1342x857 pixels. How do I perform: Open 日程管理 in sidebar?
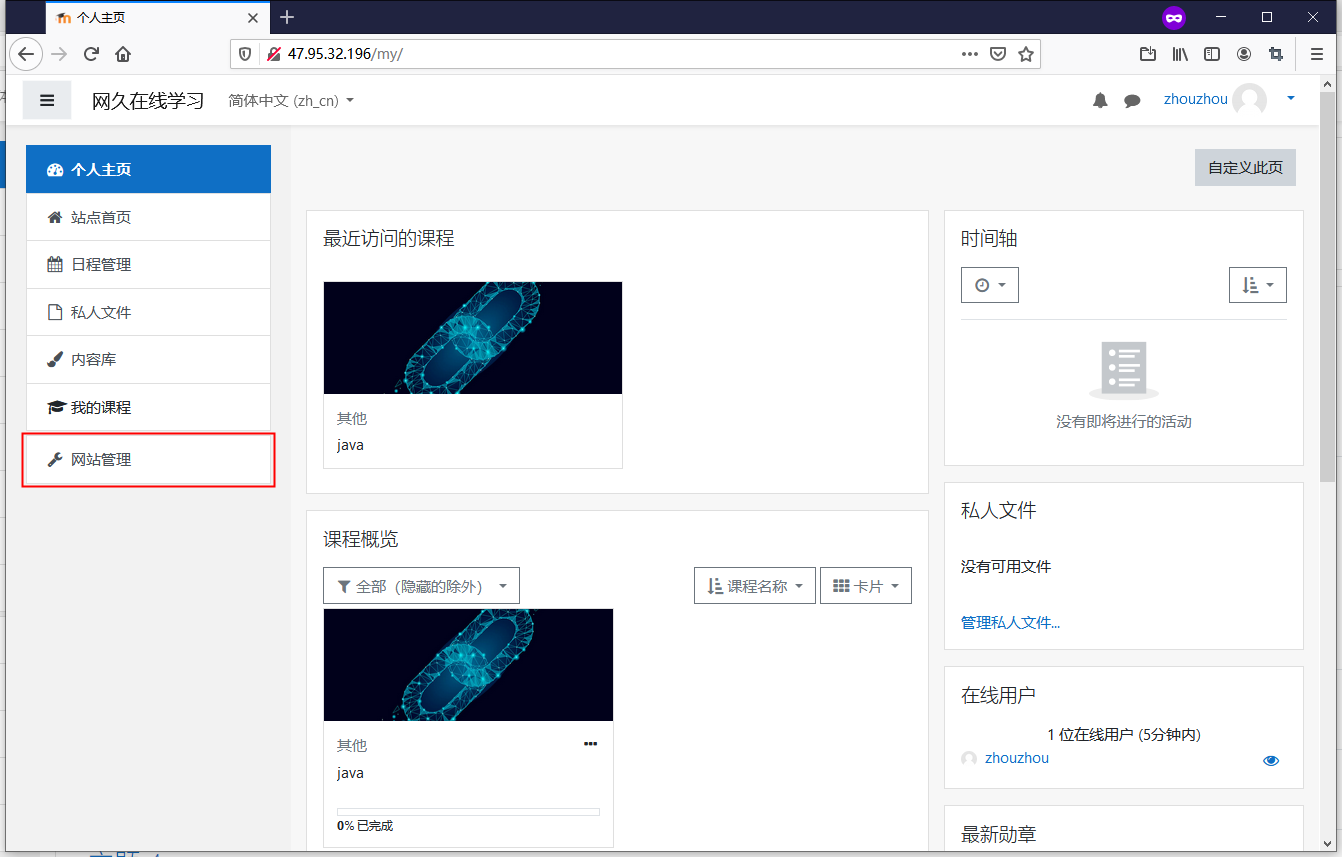(x=148, y=264)
